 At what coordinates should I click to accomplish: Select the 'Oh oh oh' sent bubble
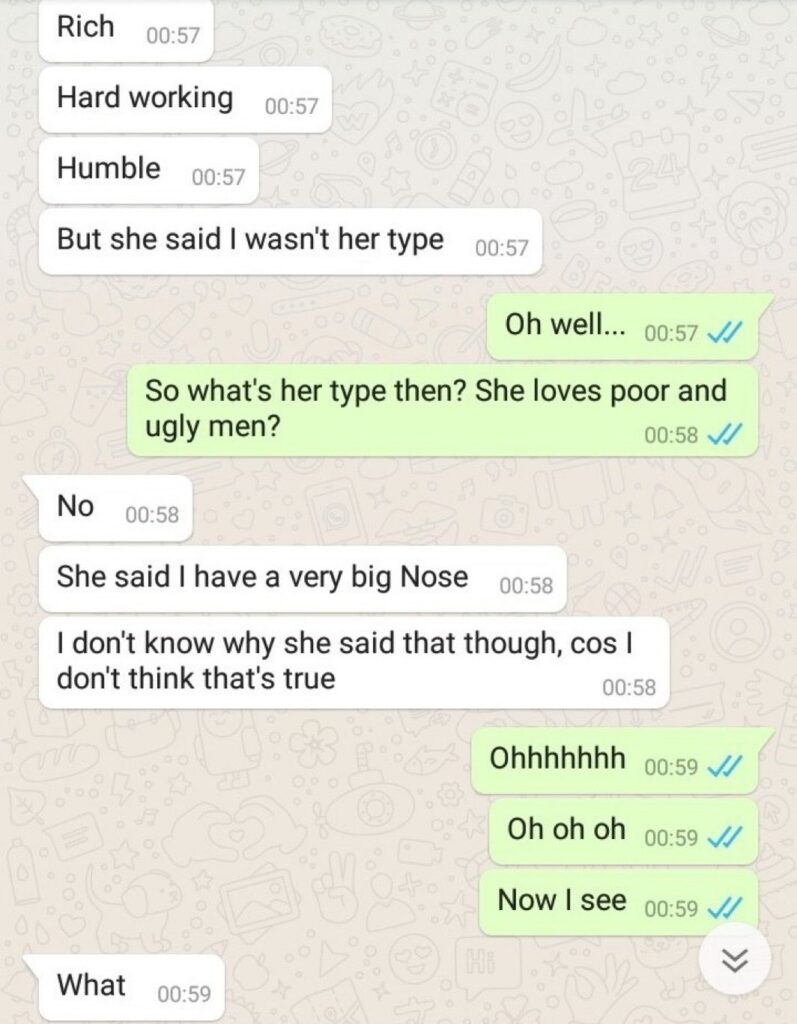pos(623,831)
